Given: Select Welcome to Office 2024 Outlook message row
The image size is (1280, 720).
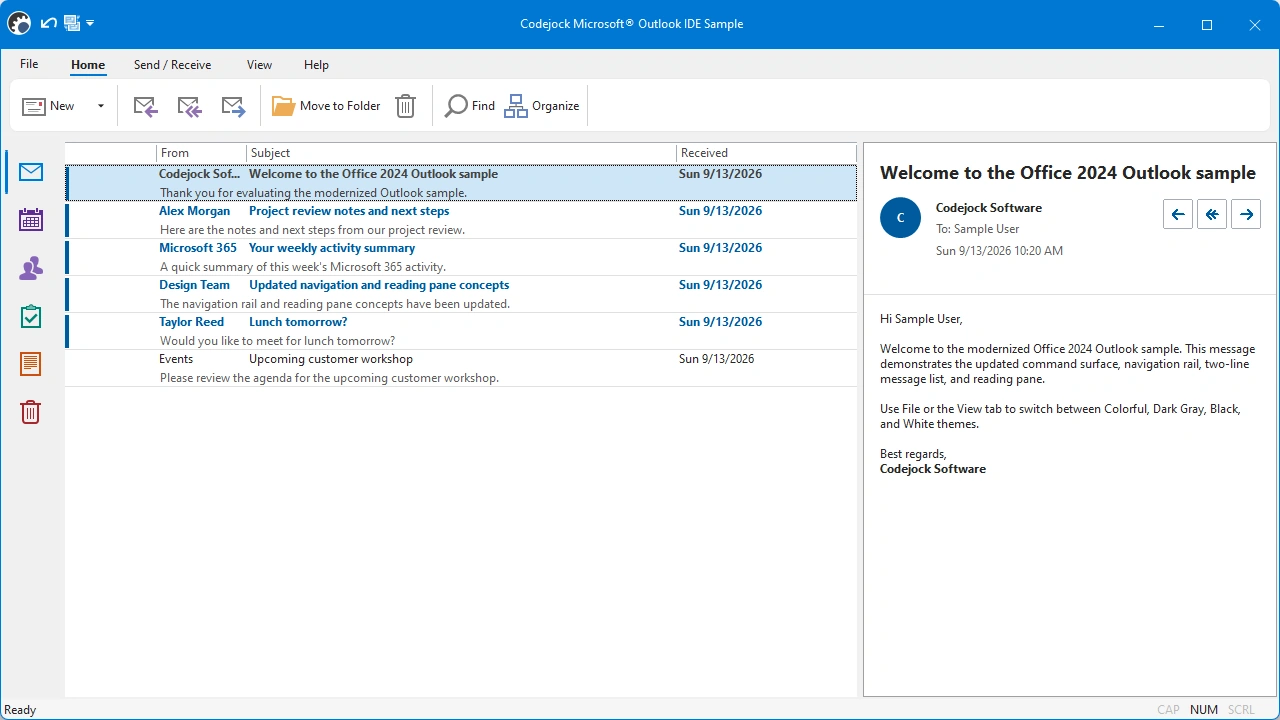Looking at the screenshot, I should pos(461,183).
